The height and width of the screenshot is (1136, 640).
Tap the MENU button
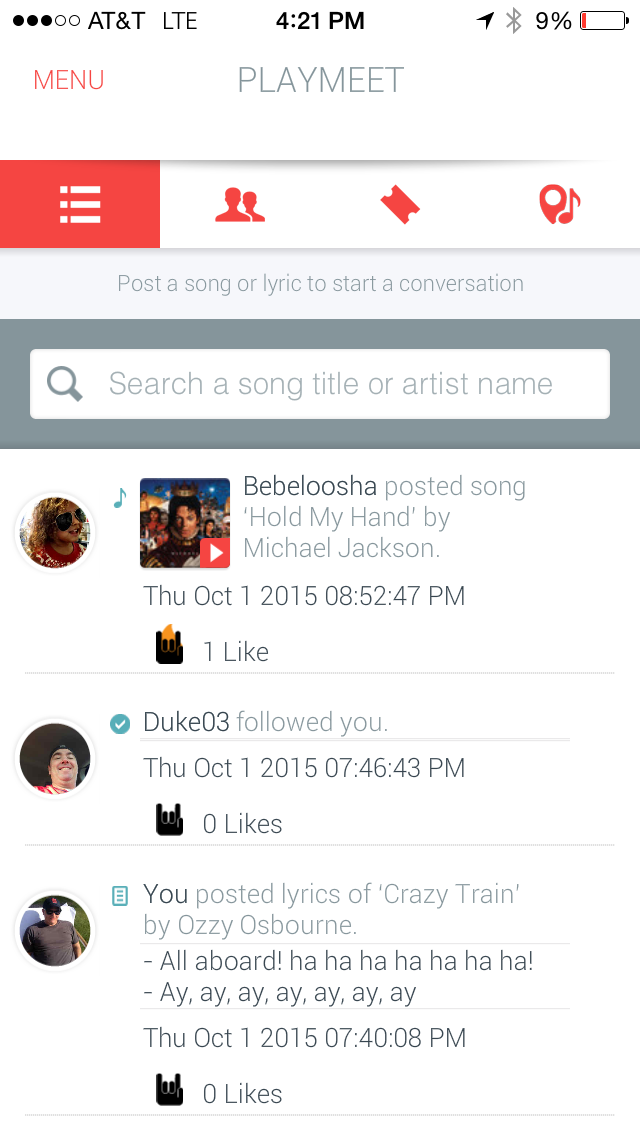pos(69,80)
